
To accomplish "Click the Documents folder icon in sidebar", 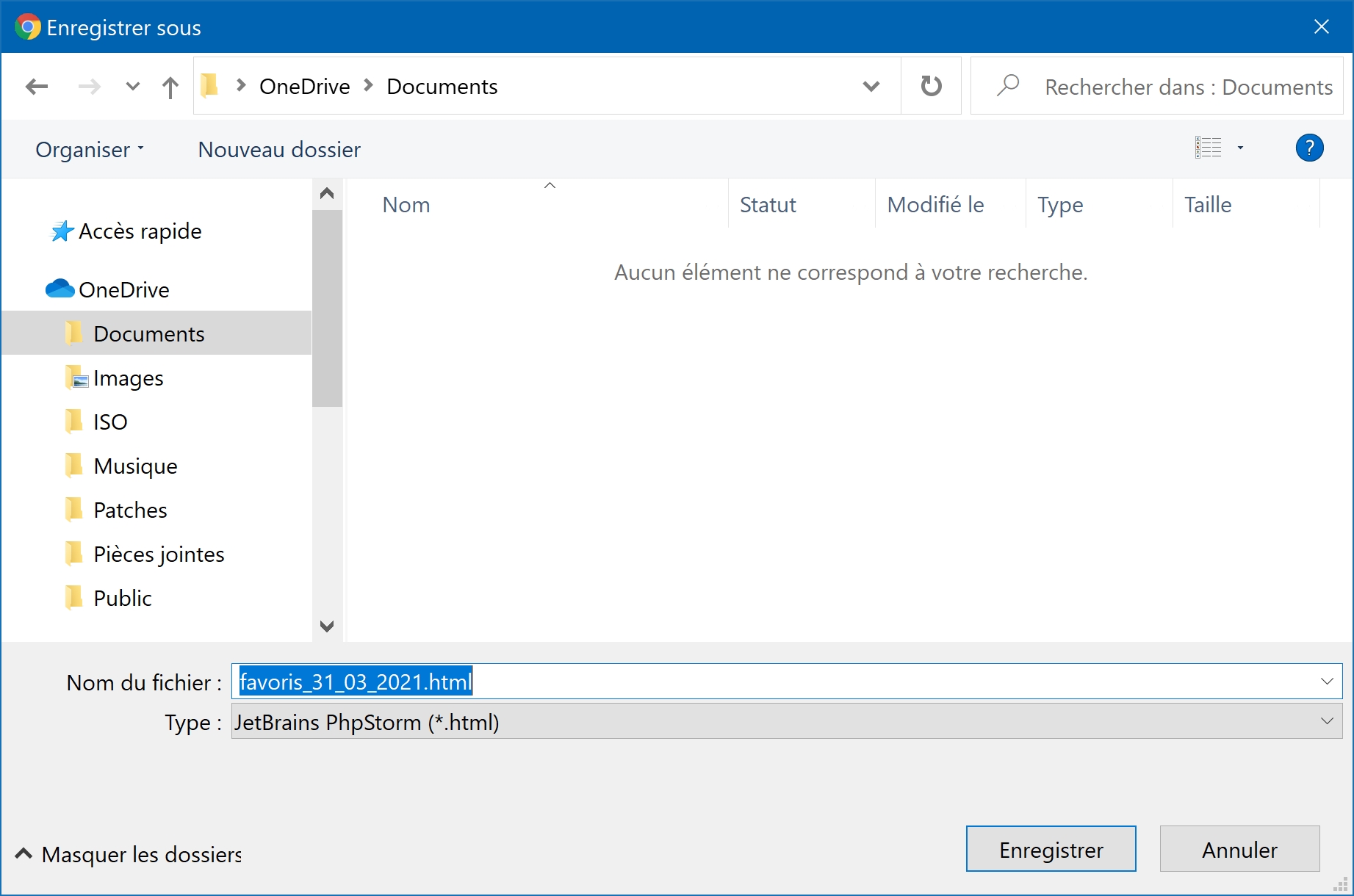I will (x=74, y=333).
